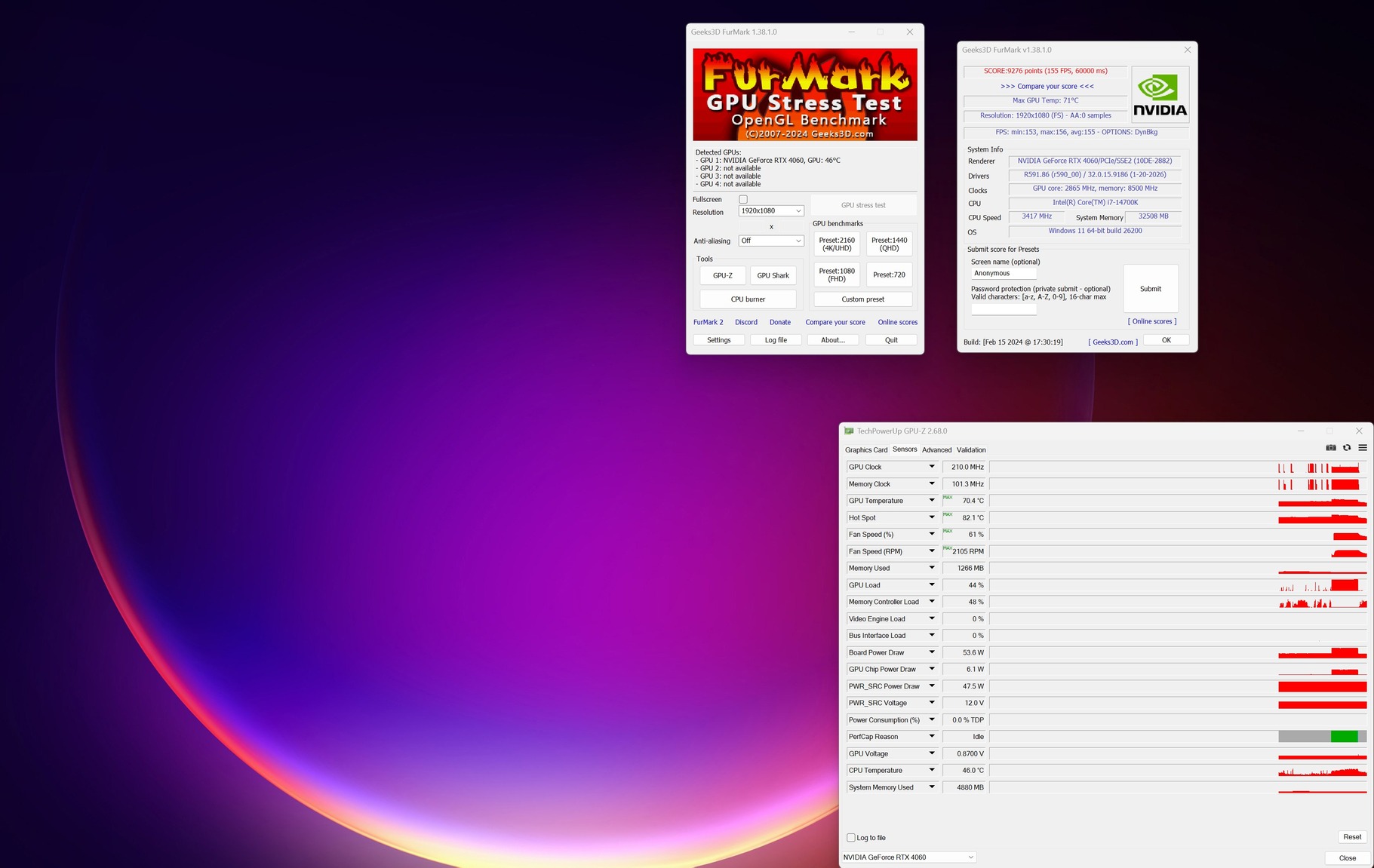Quit FurMark
Viewport: 1374px width, 868px height.
[x=891, y=340]
